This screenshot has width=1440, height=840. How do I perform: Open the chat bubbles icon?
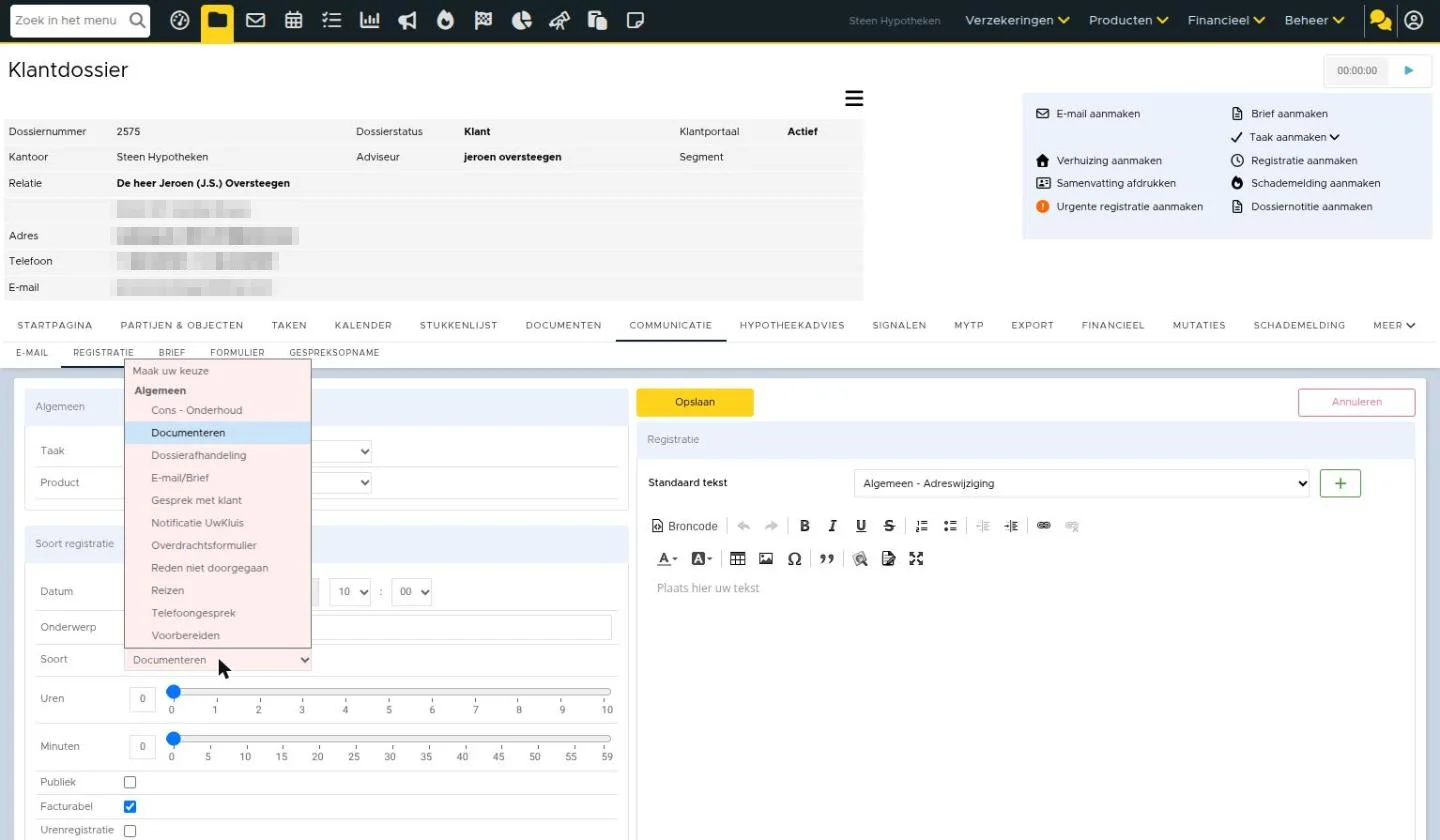click(x=1380, y=20)
